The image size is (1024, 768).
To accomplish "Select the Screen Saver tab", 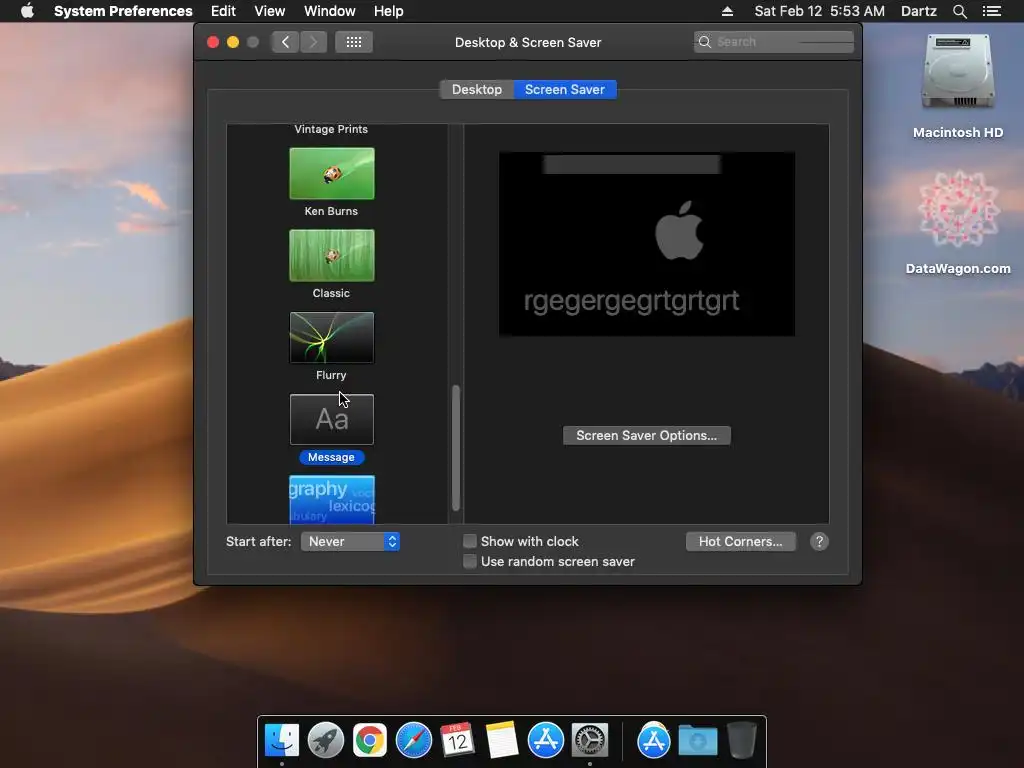I will (x=565, y=89).
